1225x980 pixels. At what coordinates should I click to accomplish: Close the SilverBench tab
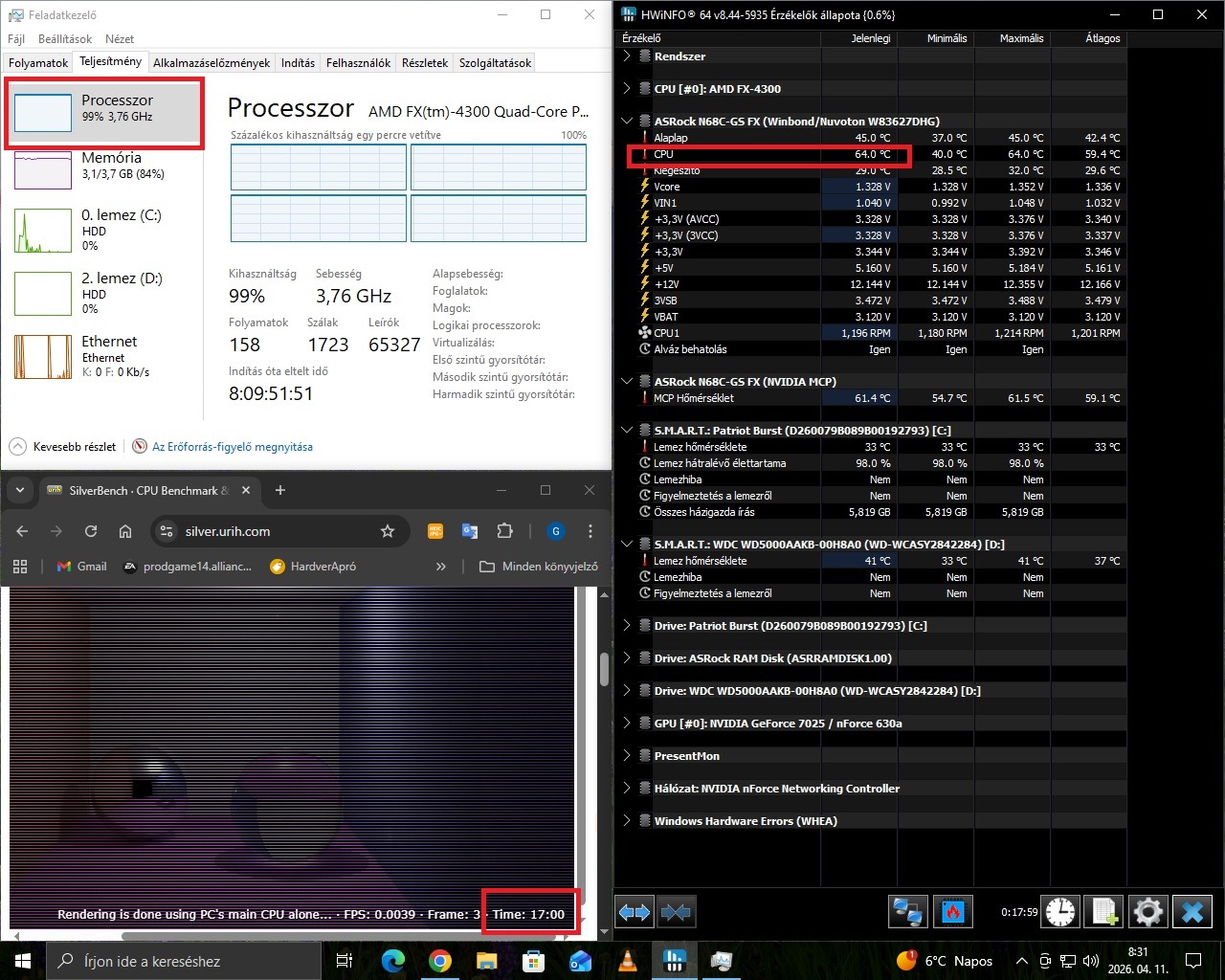(x=246, y=490)
